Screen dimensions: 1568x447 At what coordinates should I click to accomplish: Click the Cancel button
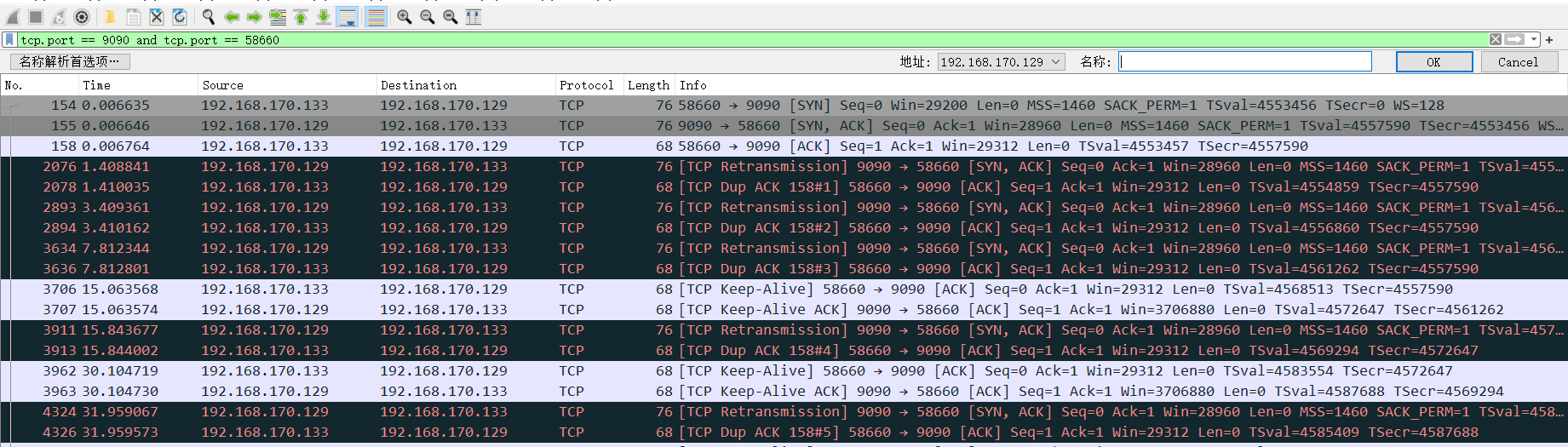(1519, 61)
